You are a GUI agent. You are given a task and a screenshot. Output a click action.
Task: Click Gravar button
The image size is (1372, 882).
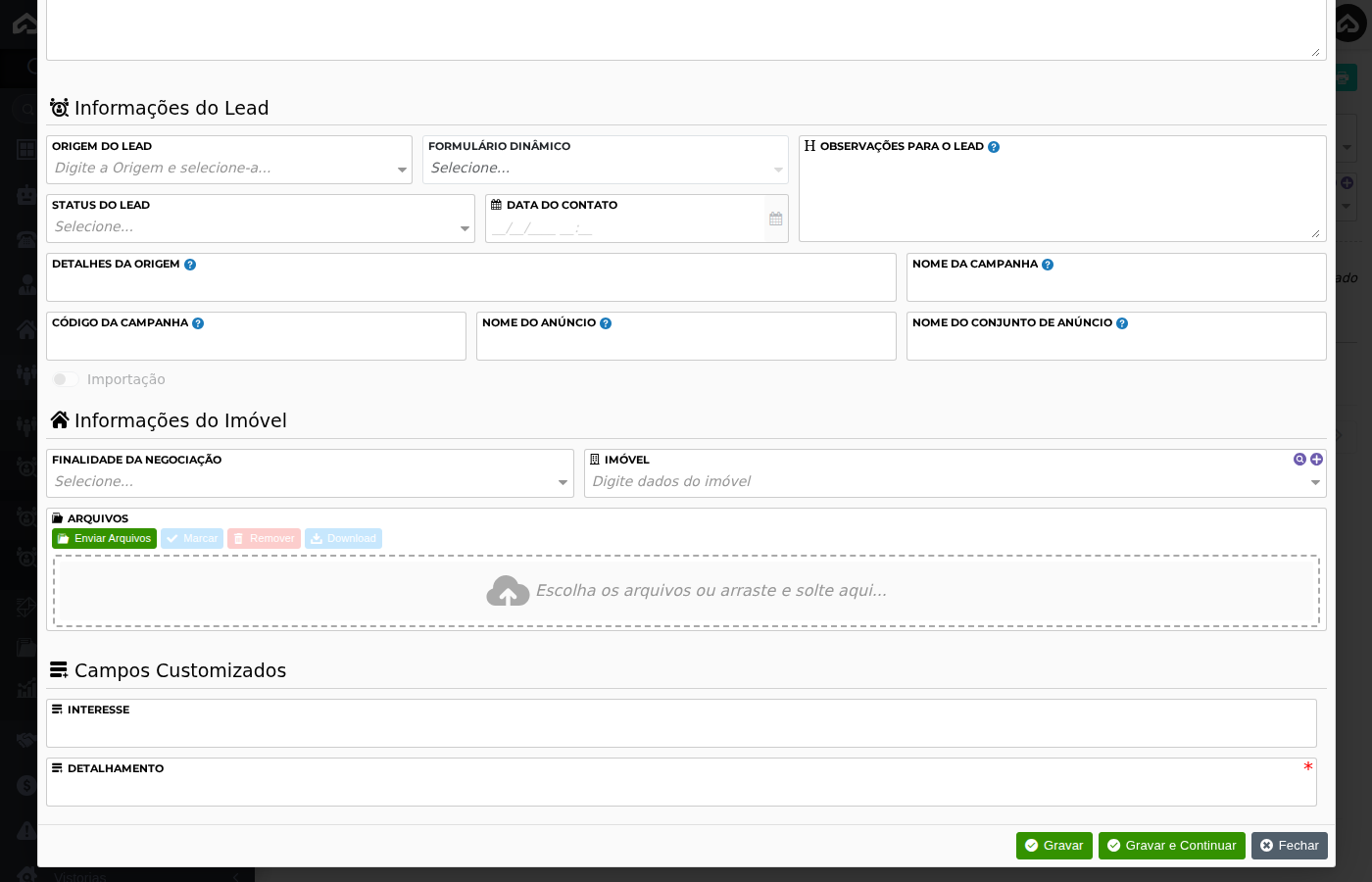[x=1054, y=846]
